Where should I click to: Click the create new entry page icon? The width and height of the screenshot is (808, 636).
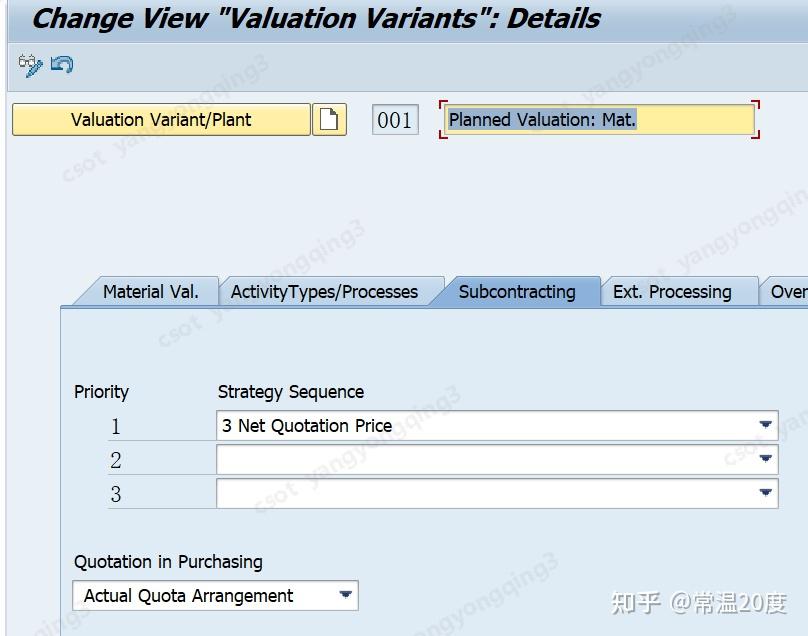point(329,119)
